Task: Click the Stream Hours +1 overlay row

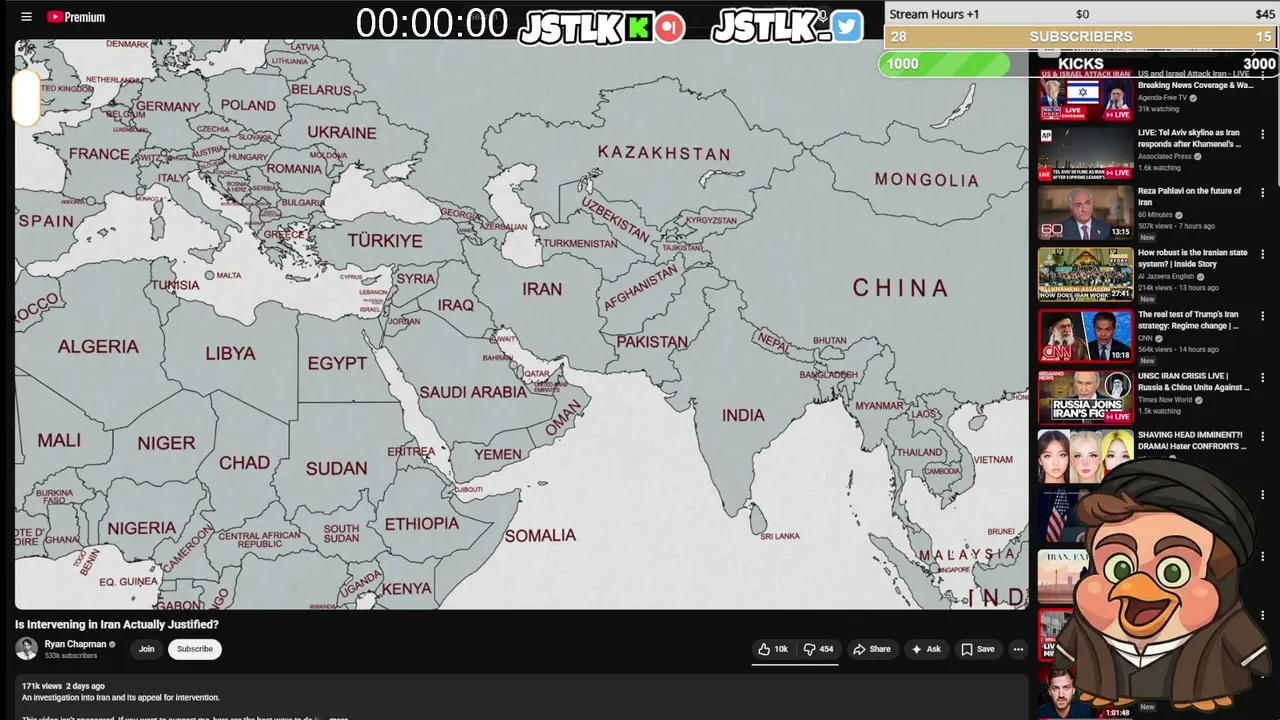Action: click(x=1081, y=14)
